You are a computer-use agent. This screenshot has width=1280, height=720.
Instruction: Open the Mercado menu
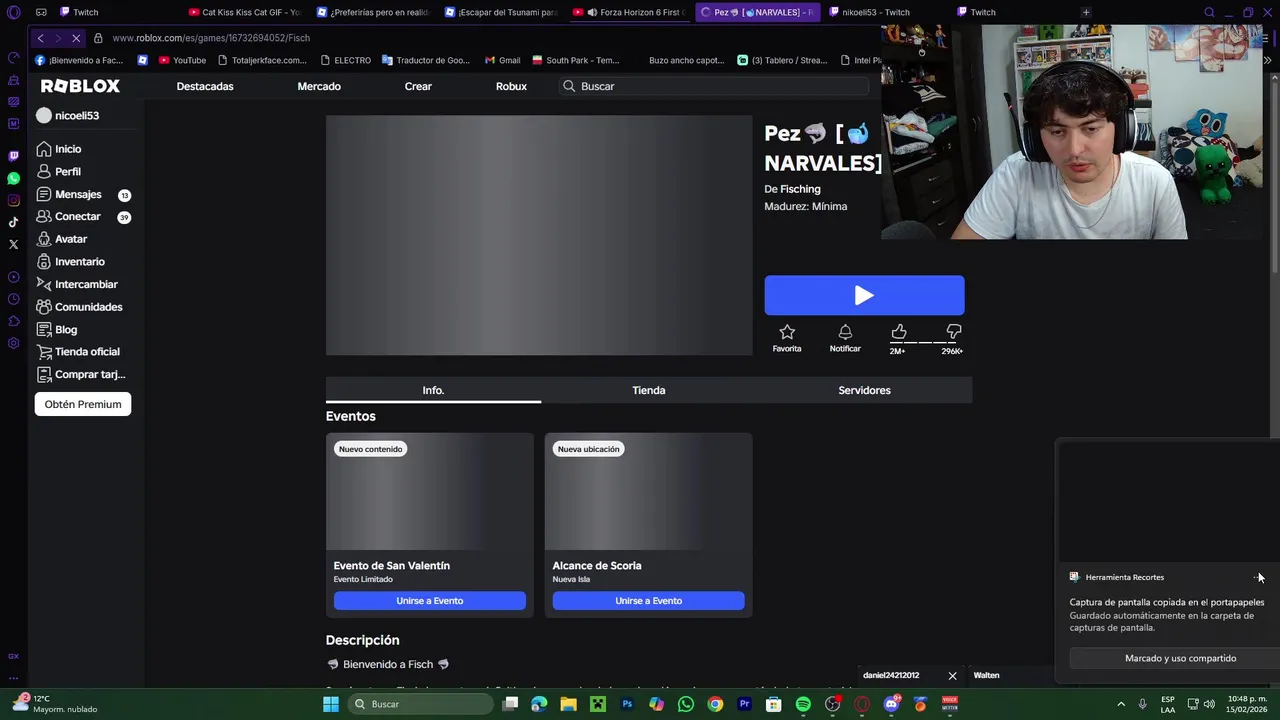(319, 86)
